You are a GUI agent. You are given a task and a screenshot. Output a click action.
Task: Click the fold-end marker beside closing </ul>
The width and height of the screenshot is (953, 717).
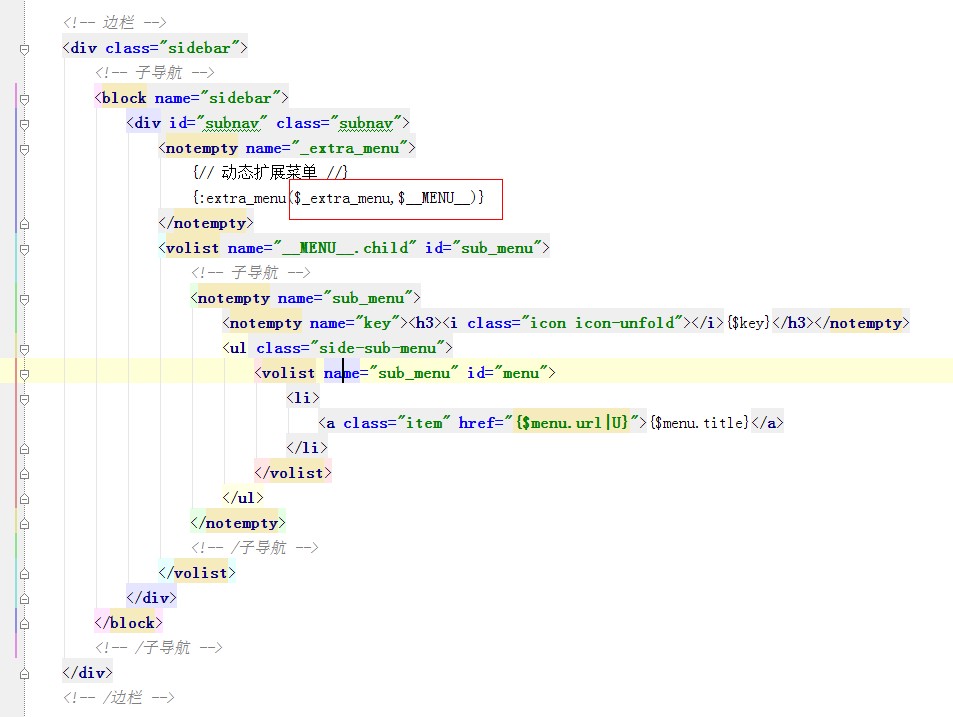tap(23, 497)
